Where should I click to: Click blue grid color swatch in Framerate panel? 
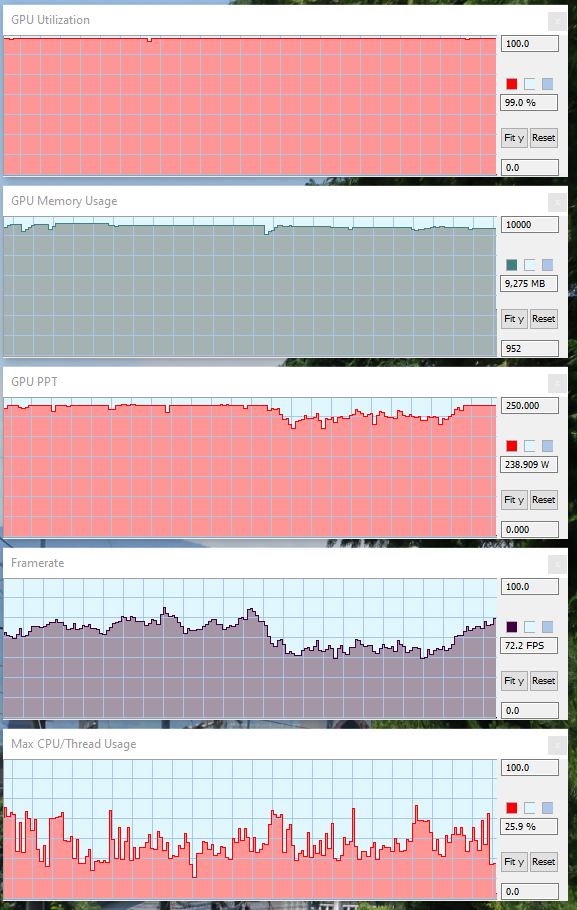click(x=547, y=627)
